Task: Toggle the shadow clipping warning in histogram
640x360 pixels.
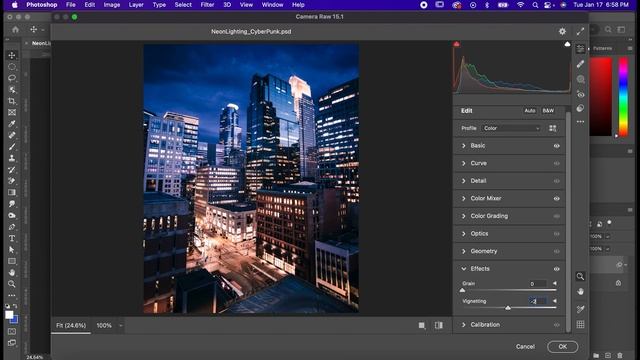Action: pos(456,44)
